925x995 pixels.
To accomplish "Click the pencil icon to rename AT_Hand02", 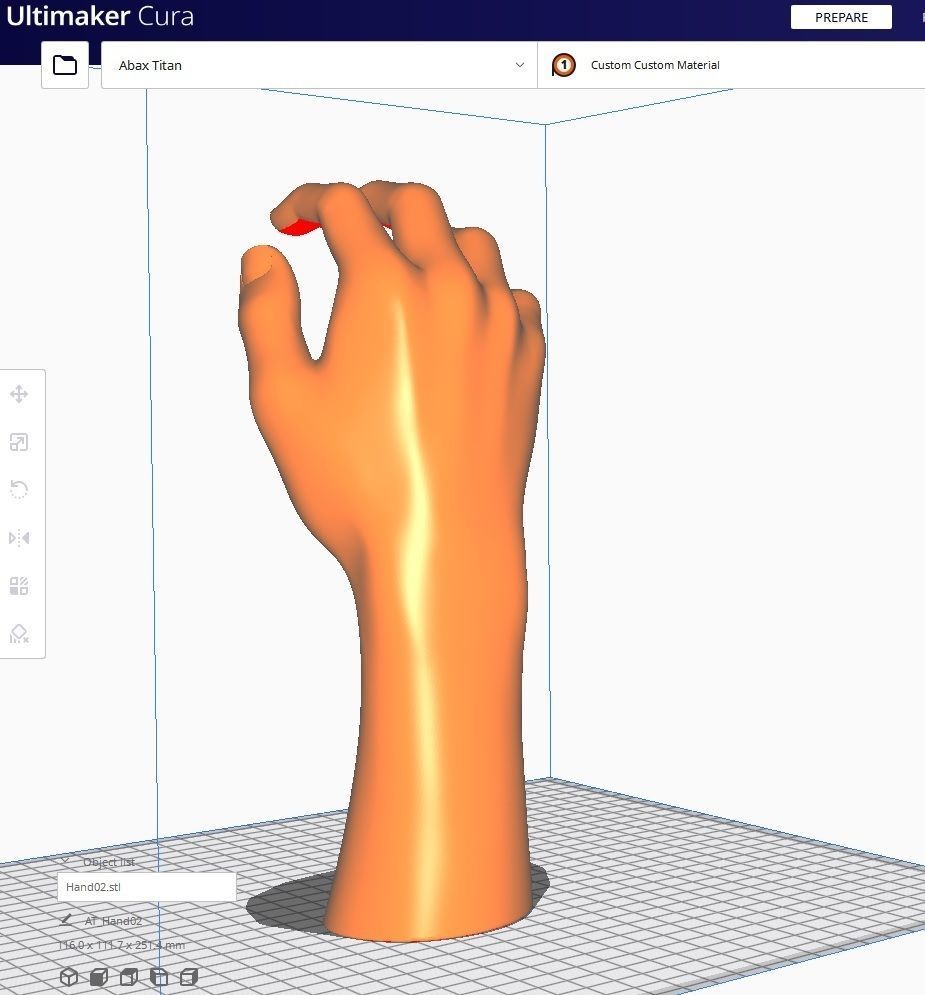I will pos(65,920).
